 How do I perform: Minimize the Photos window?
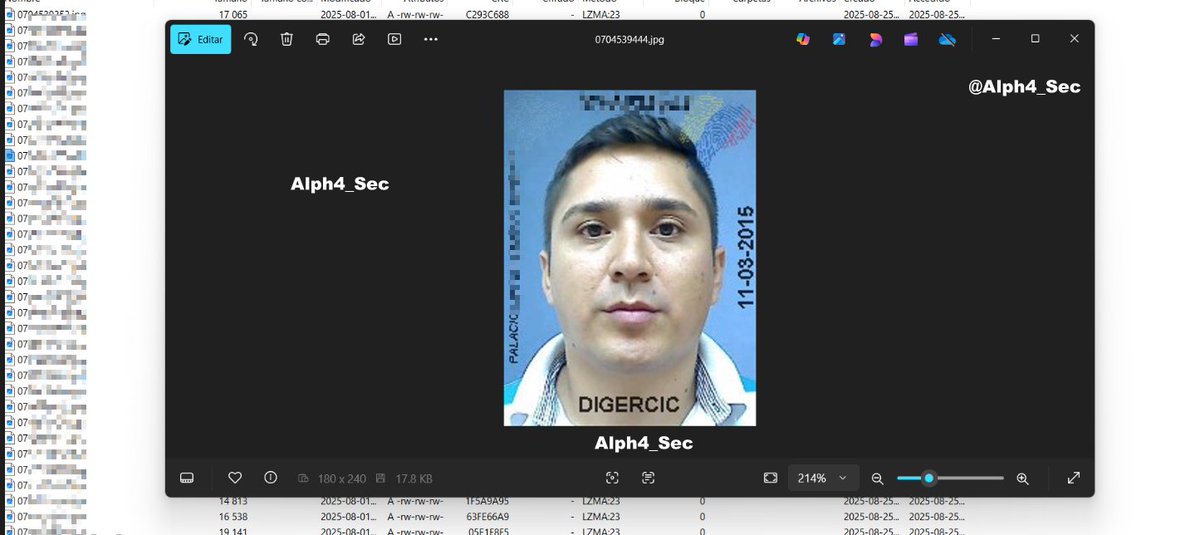(997, 39)
